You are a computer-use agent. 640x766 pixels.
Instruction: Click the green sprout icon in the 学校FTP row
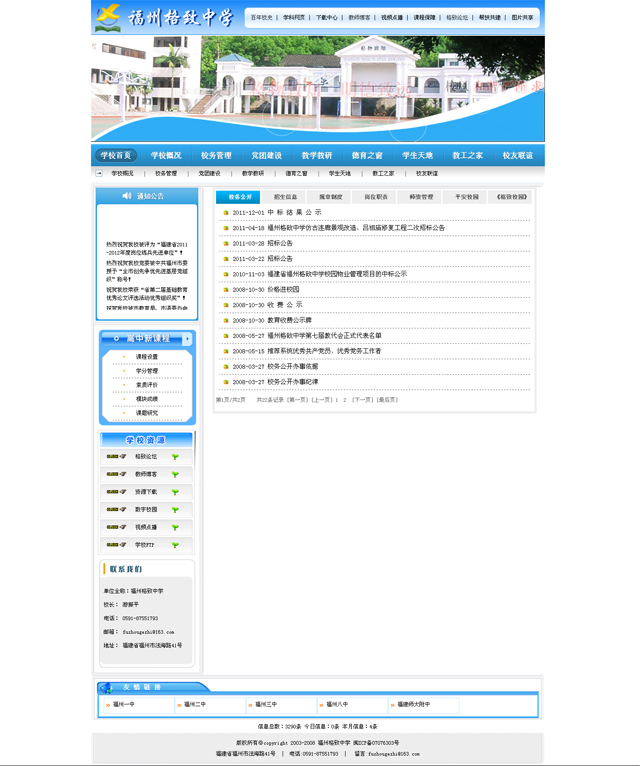[175, 545]
